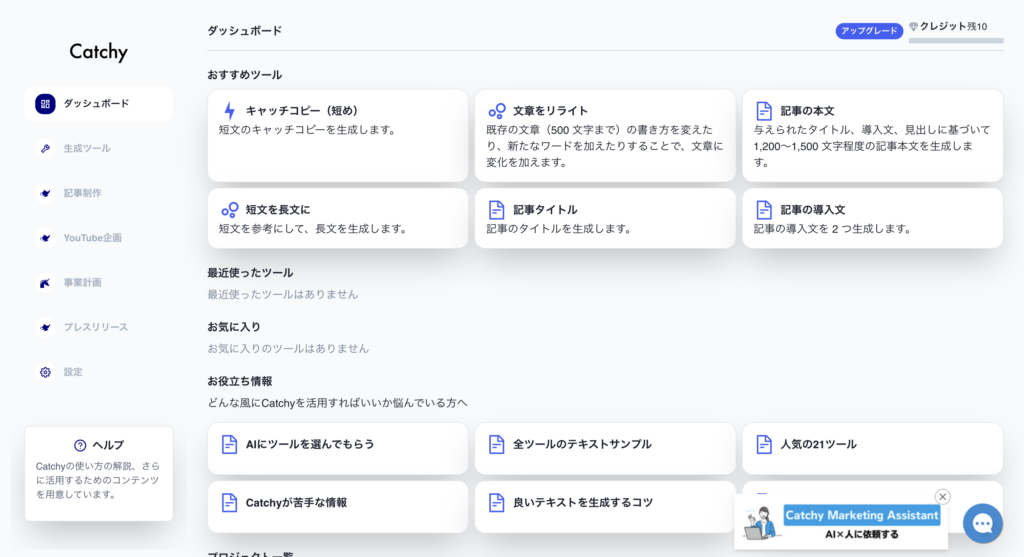This screenshot has height=557, width=1024.
Task: Click お気に入りのツールはありません text
Action: pyautogui.click(x=288, y=349)
